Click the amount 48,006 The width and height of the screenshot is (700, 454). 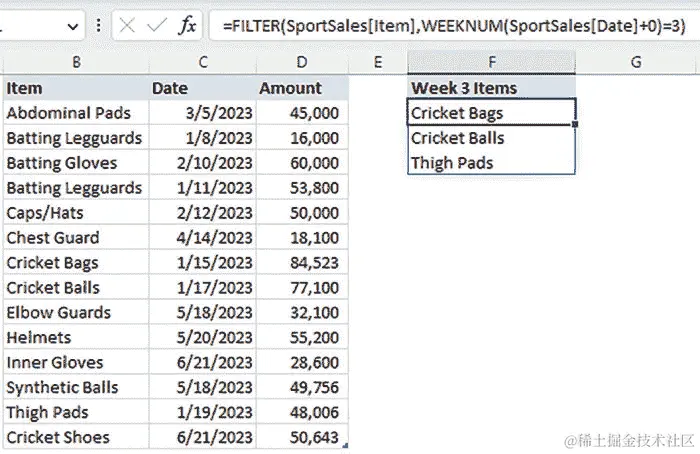[x=302, y=412]
